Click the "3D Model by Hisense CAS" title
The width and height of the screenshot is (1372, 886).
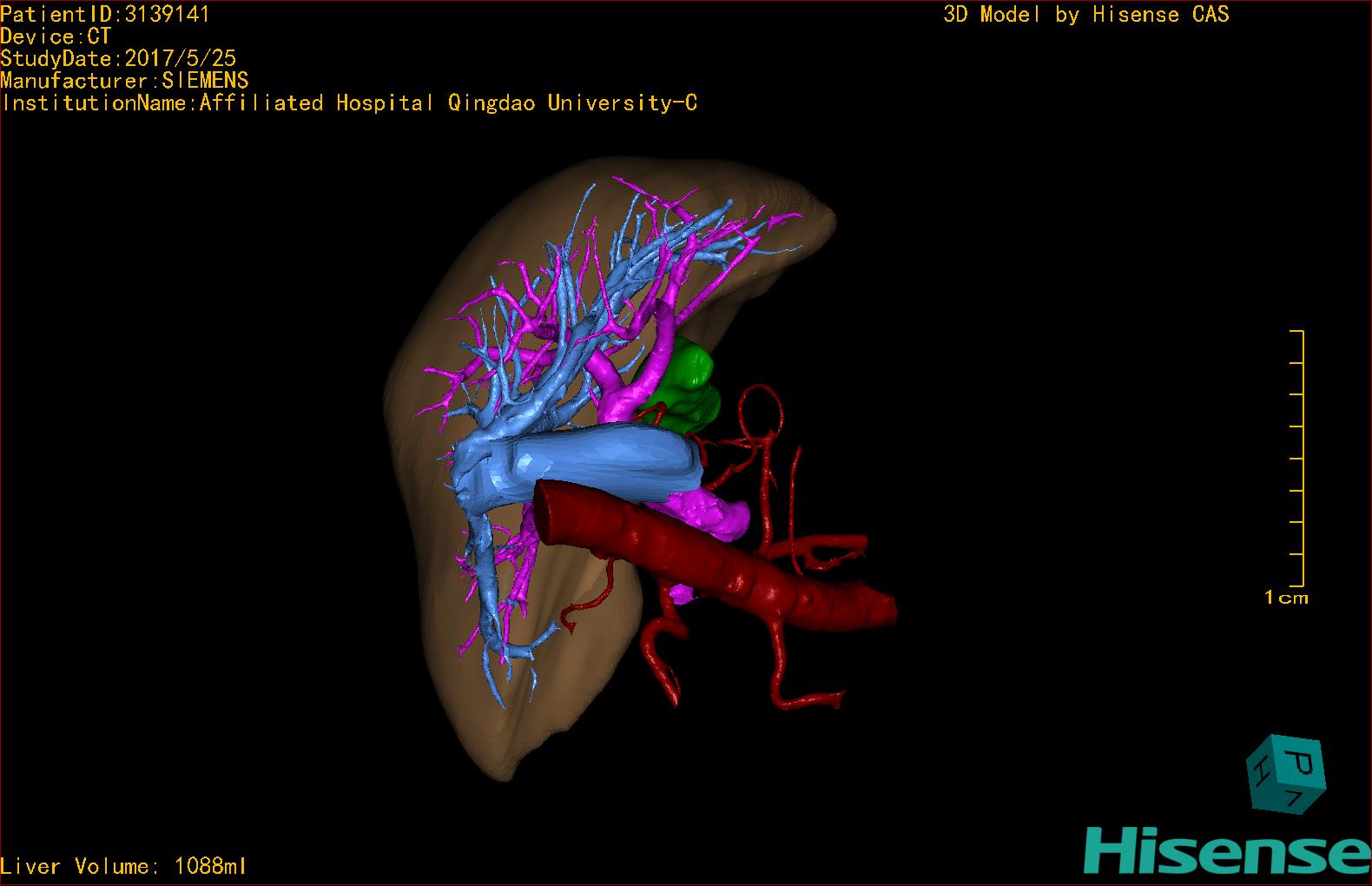pyautogui.click(x=1086, y=14)
